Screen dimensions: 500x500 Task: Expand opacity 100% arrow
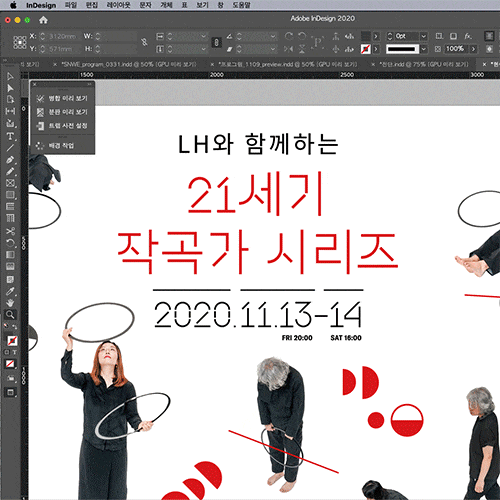pyautogui.click(x=473, y=49)
